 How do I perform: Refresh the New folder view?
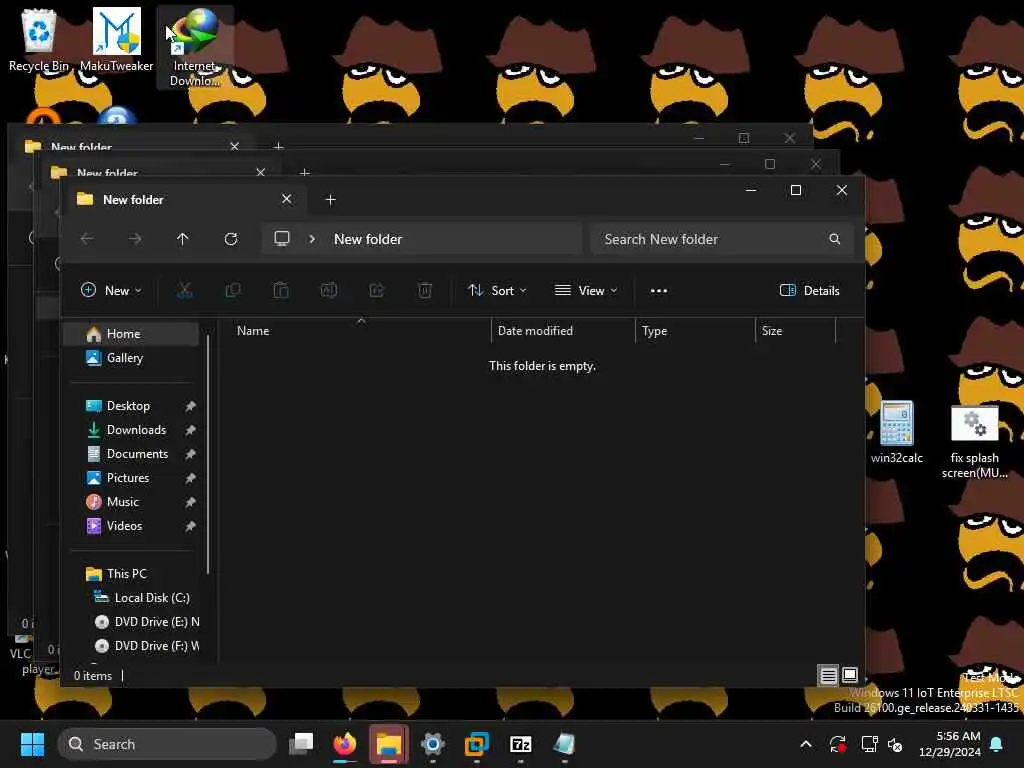pos(231,239)
